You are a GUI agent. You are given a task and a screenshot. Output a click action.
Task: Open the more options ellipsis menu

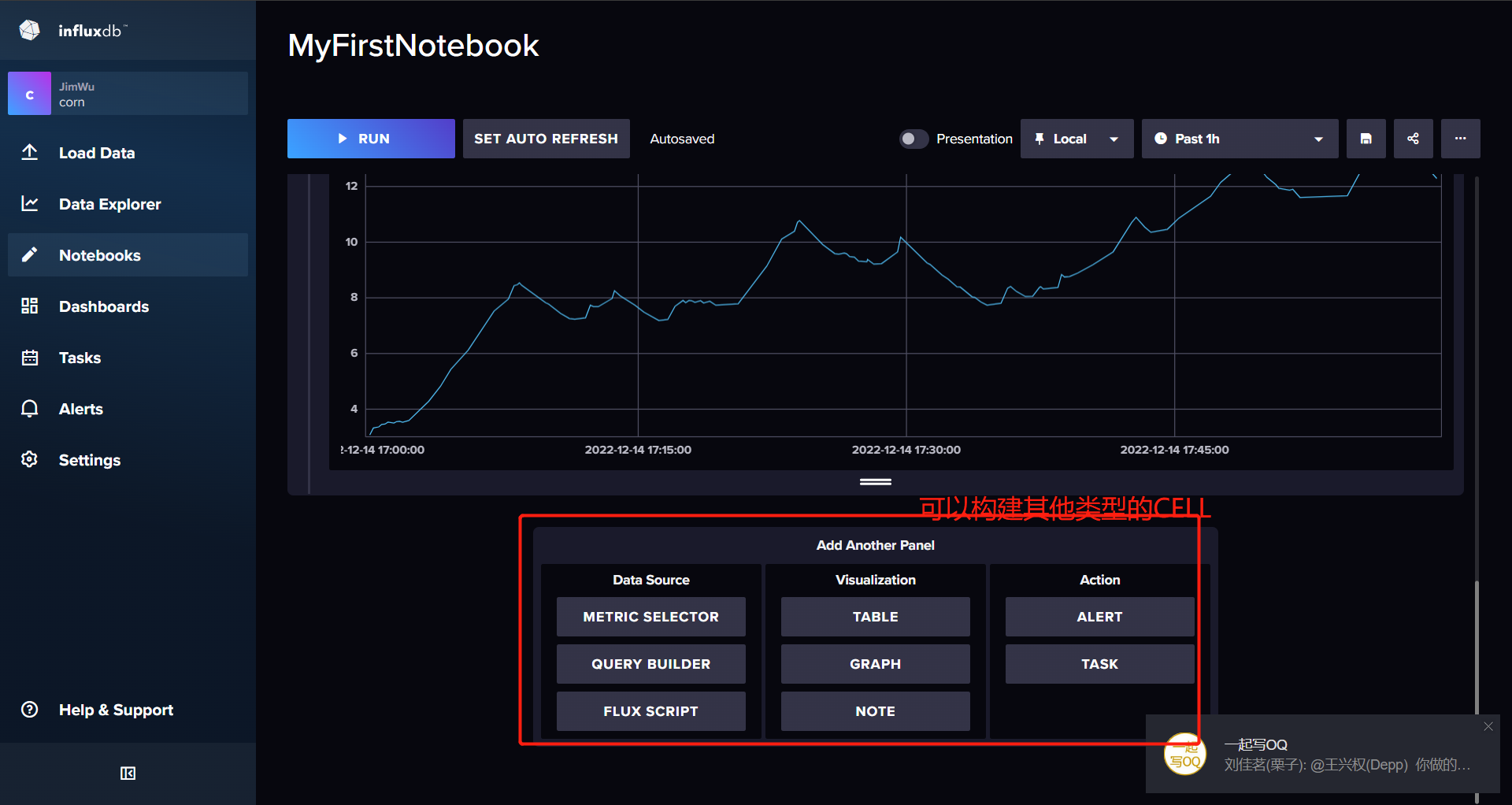pos(1461,139)
